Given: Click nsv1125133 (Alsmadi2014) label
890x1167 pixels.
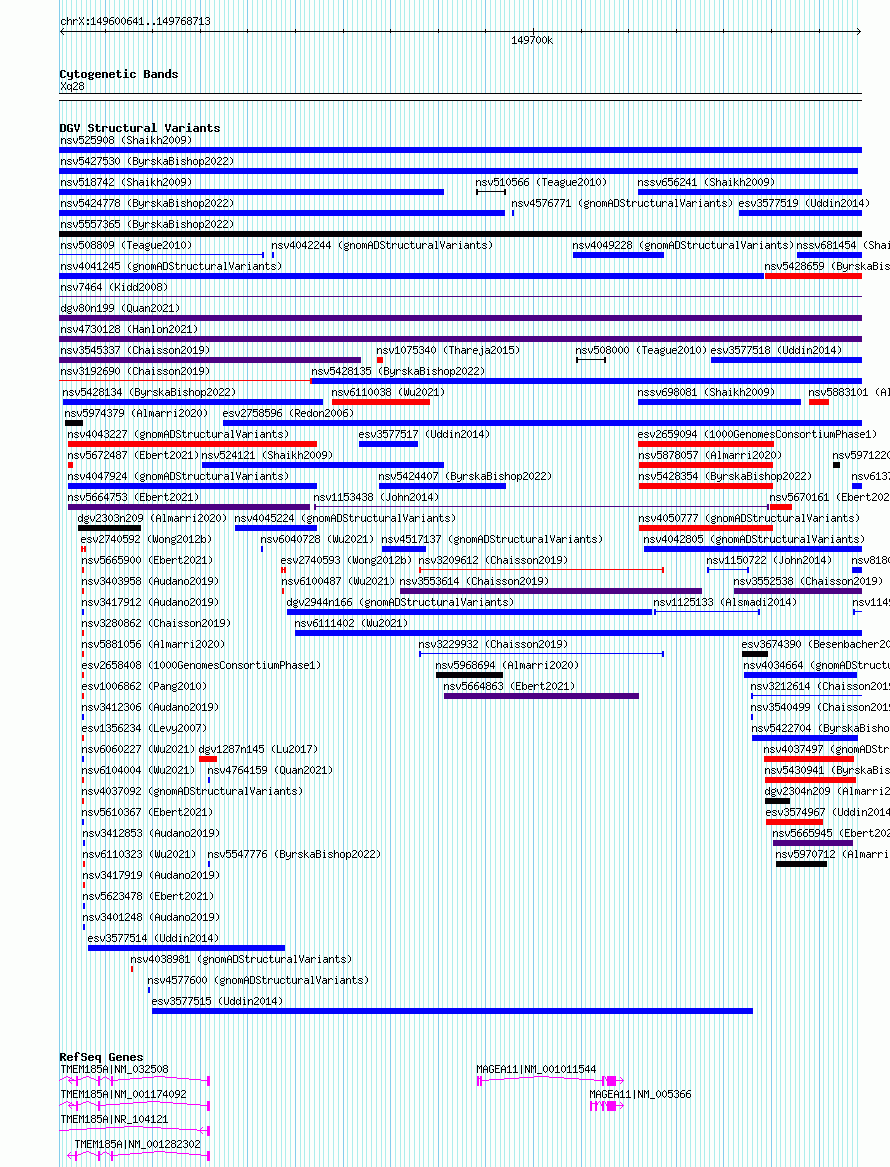Looking at the screenshot, I should point(725,601).
